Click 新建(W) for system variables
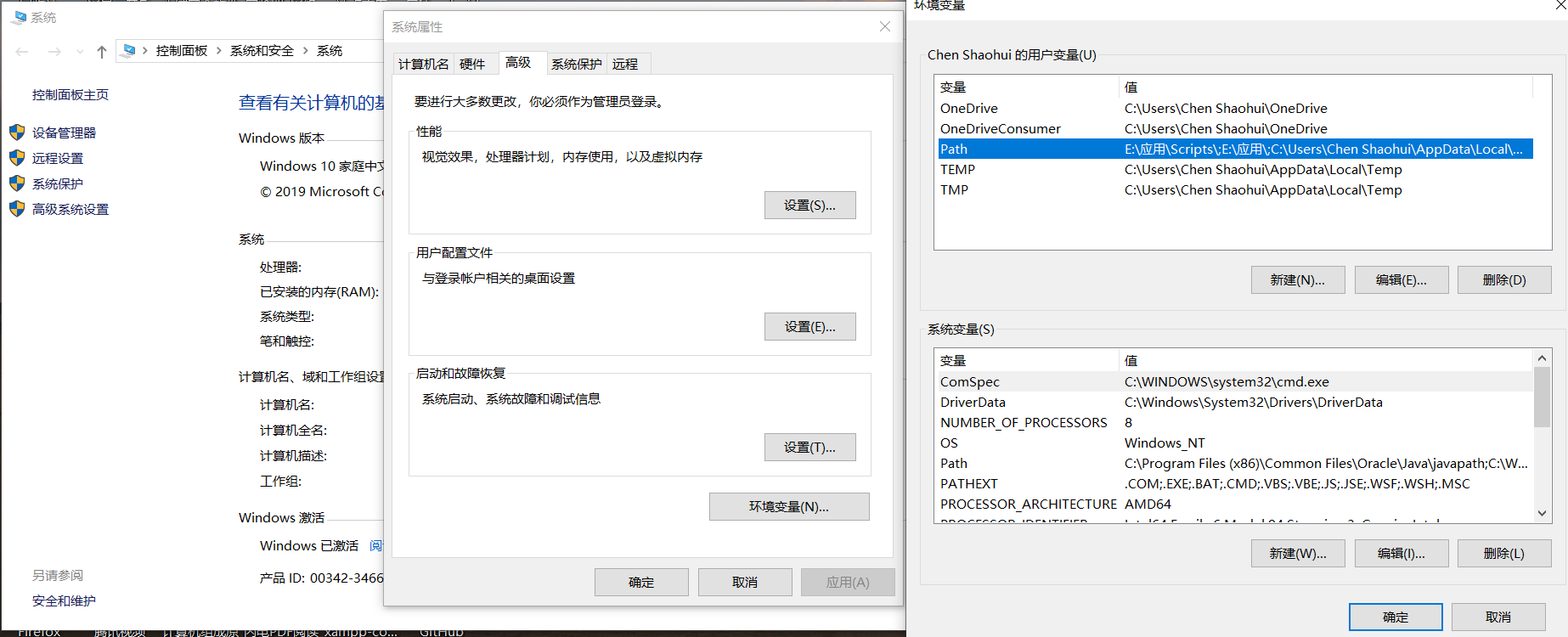 click(x=1298, y=553)
